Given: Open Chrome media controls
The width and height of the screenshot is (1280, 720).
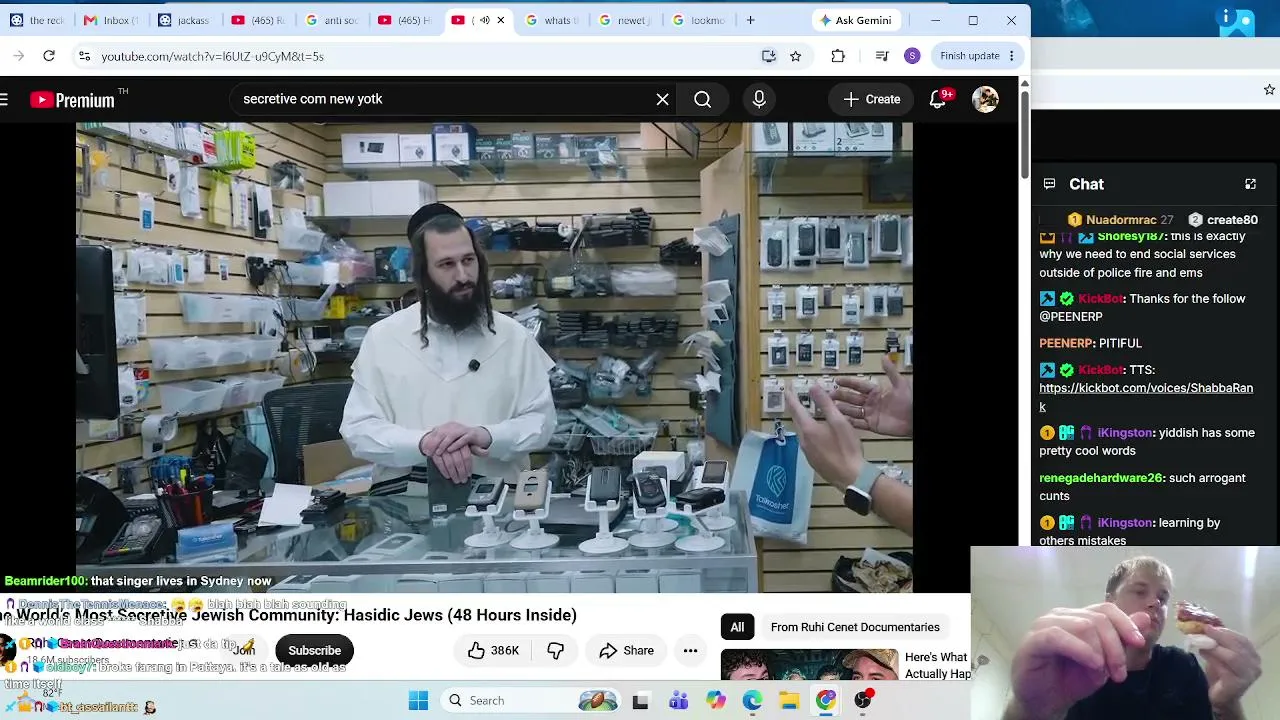Looking at the screenshot, I should (881, 56).
